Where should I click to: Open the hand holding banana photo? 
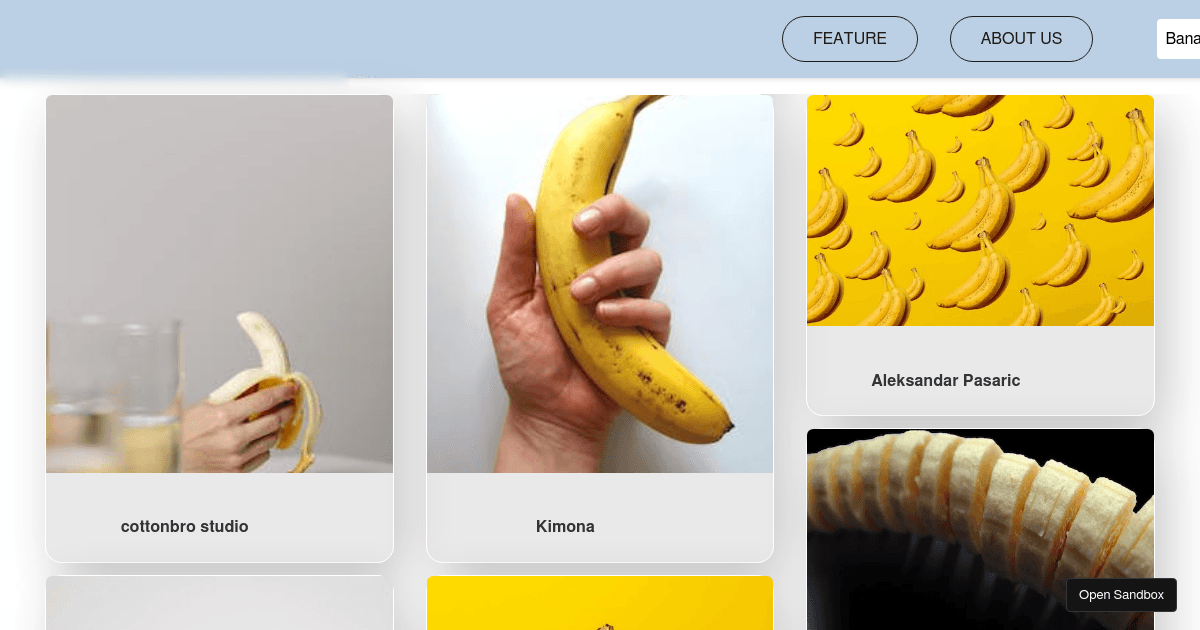click(x=600, y=284)
